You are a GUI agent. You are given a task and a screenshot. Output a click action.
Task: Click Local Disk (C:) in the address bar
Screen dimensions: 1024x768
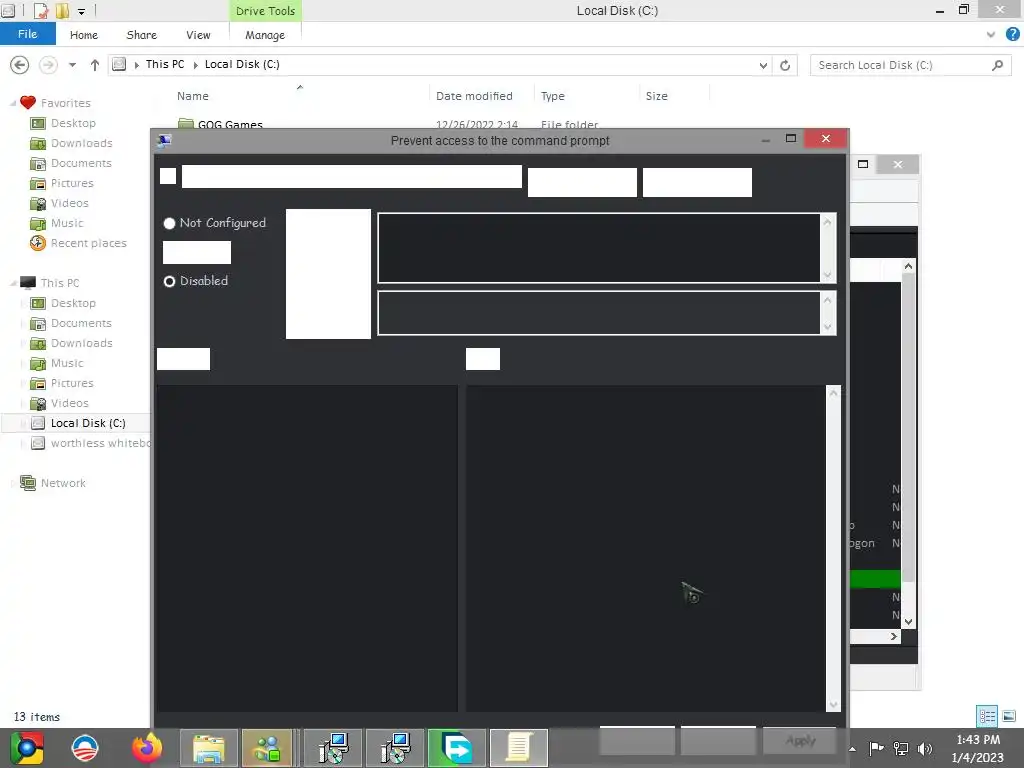[x=242, y=64]
